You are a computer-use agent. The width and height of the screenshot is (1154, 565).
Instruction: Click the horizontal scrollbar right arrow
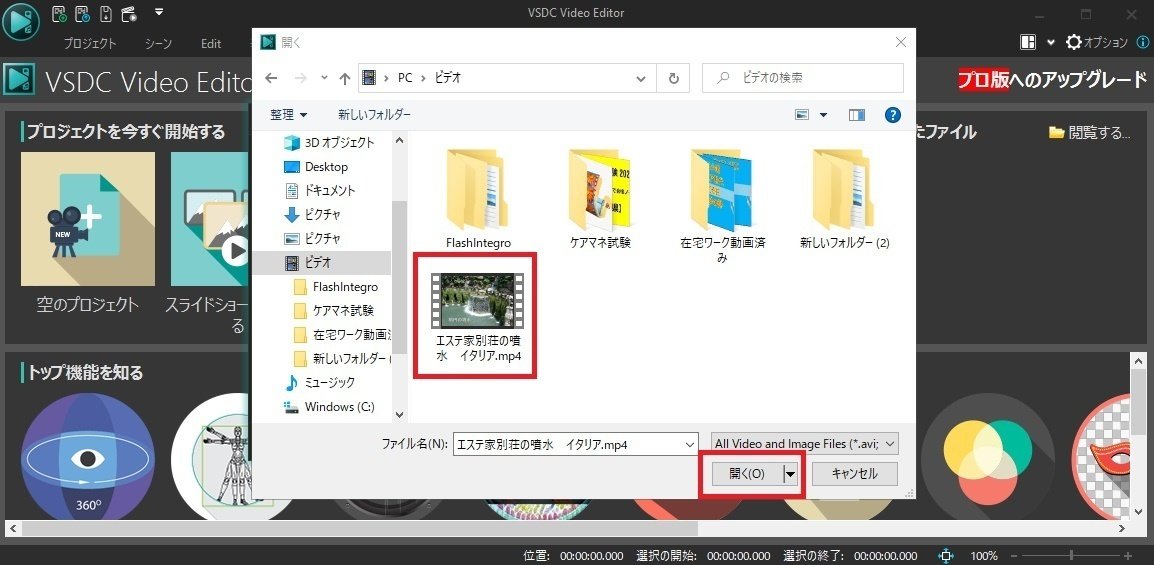pos(1123,529)
